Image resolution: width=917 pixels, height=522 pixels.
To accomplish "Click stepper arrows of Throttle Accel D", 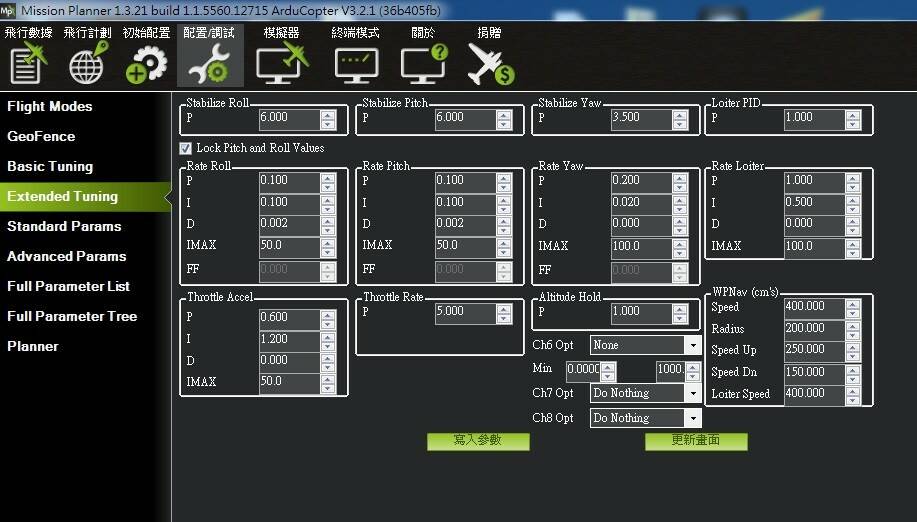I will [x=328, y=362].
